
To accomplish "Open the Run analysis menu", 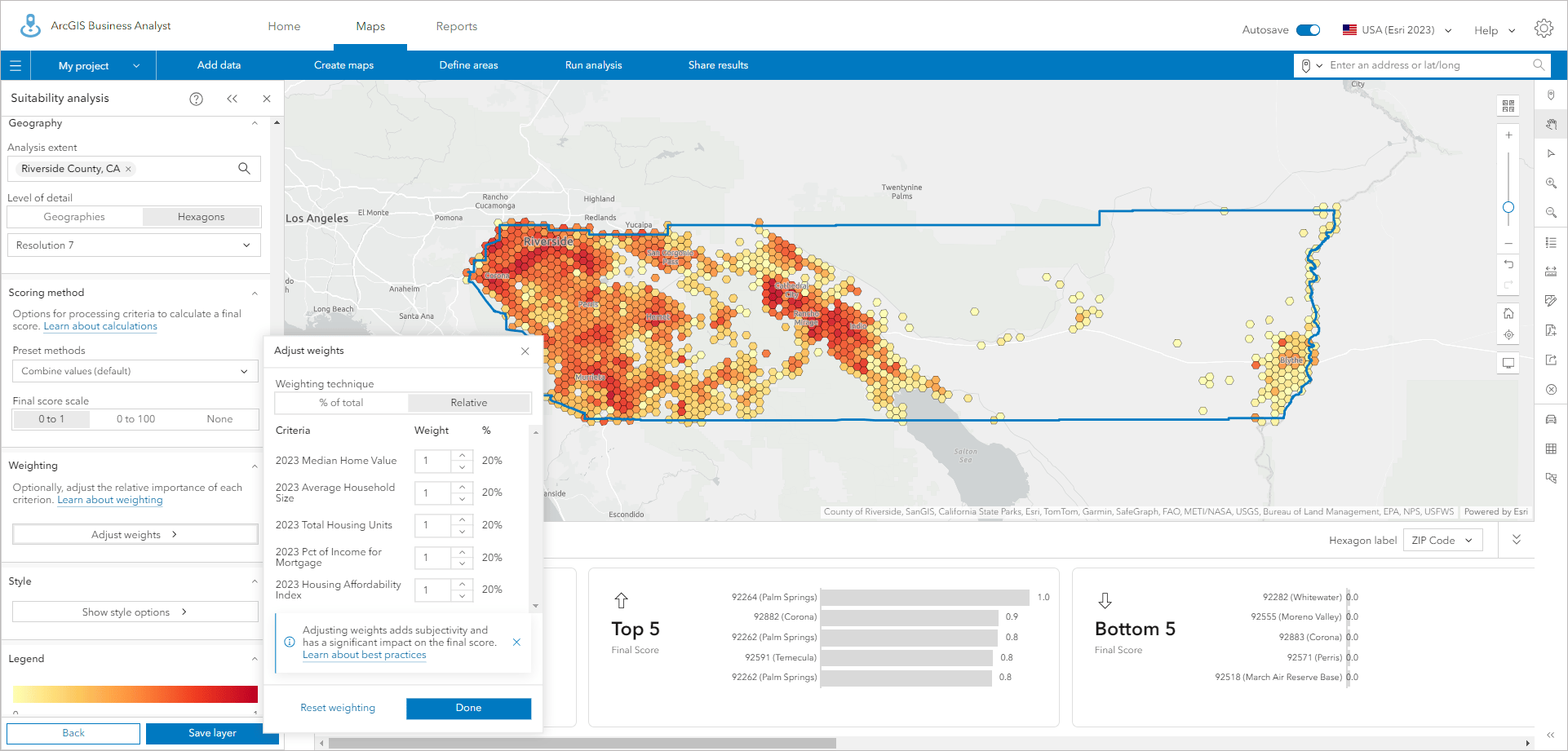I will (x=593, y=65).
